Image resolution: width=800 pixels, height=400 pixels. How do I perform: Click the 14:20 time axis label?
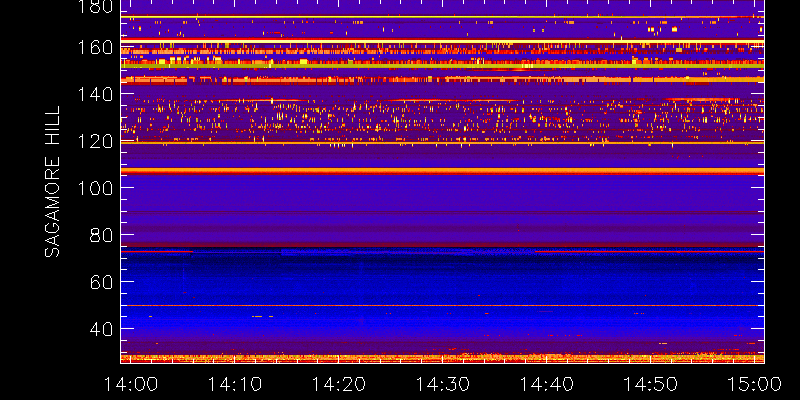(339, 384)
